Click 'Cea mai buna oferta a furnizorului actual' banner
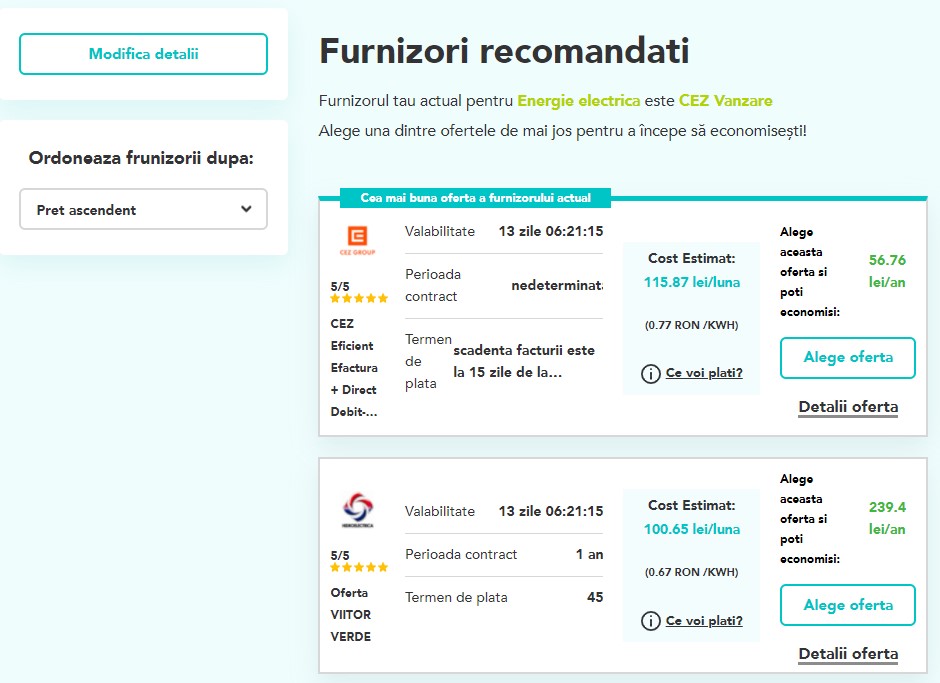The image size is (940, 683). [475, 198]
